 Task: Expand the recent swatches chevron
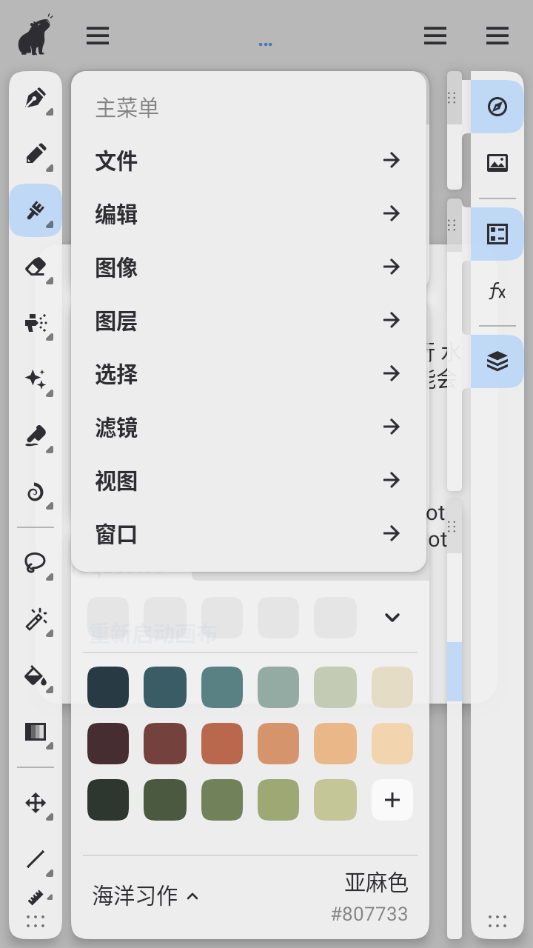[x=392, y=617]
